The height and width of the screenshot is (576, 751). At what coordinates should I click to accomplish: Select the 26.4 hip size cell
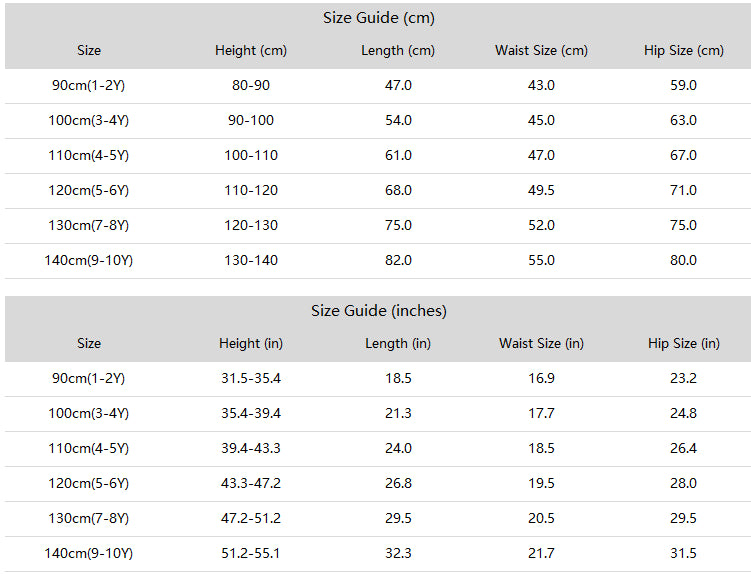[684, 449]
